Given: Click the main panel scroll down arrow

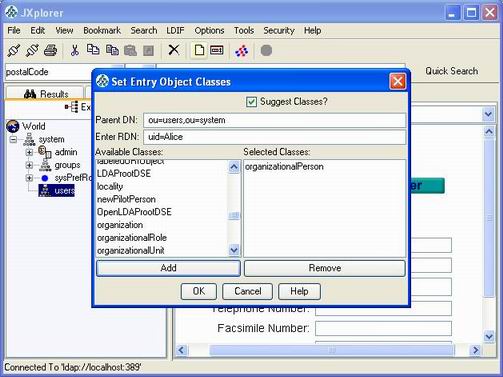Looking at the screenshot, I should click(489, 336).
